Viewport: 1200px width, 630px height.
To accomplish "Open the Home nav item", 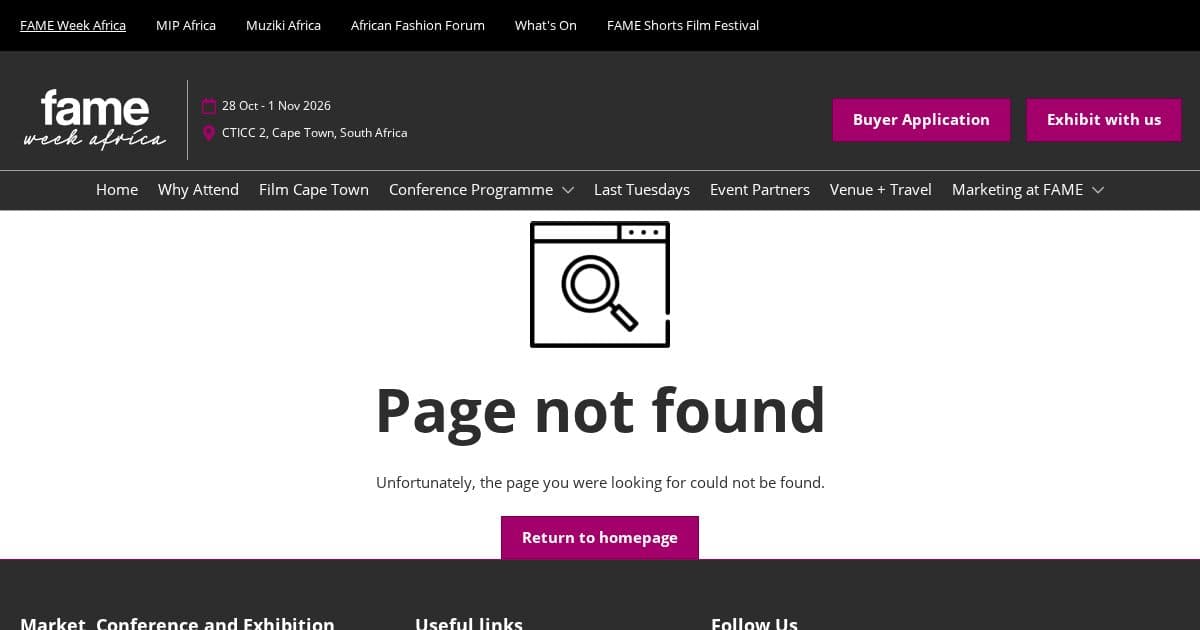I will pyautogui.click(x=117, y=190).
